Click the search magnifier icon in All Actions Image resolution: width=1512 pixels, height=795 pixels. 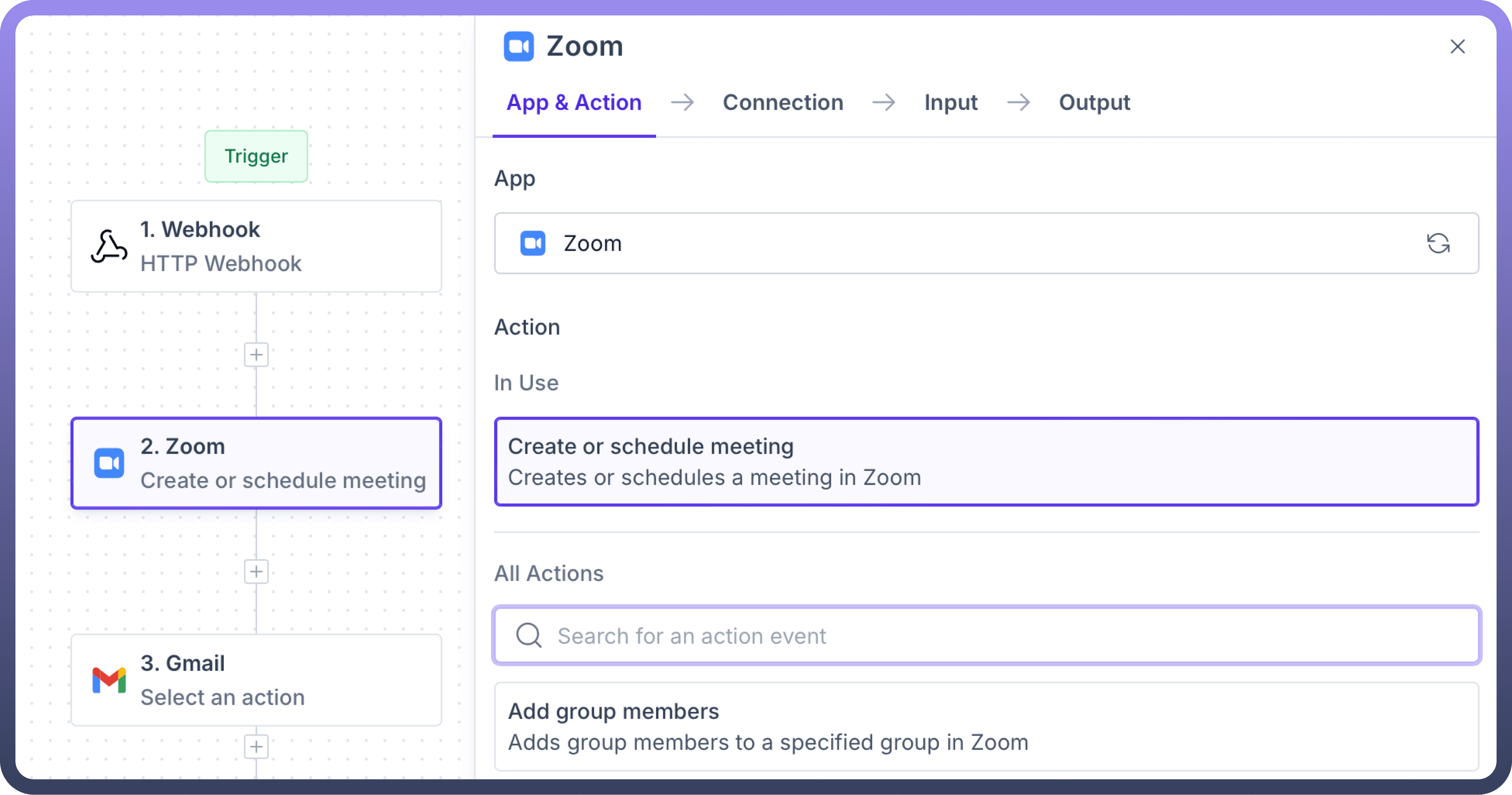point(528,635)
